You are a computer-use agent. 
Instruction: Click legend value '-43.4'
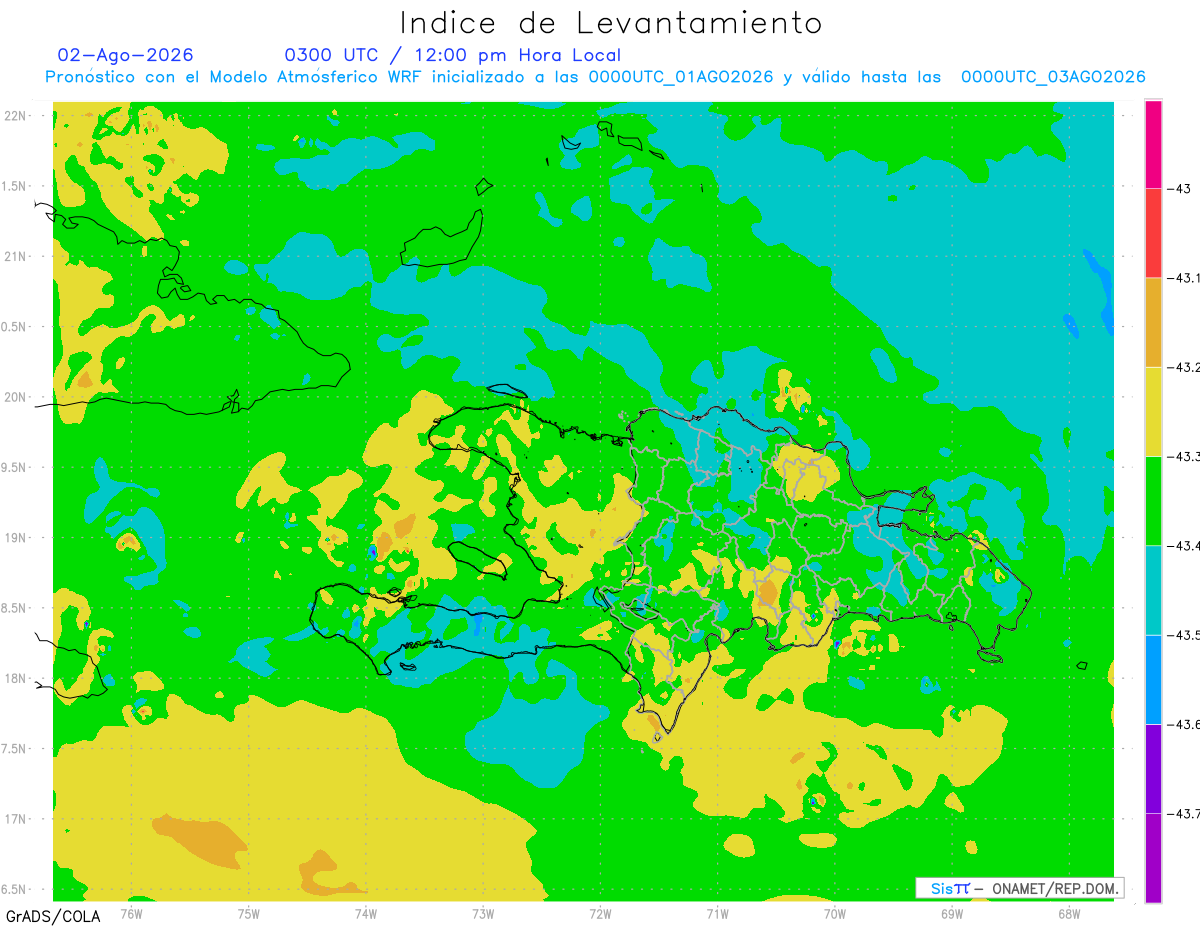(x=1185, y=545)
